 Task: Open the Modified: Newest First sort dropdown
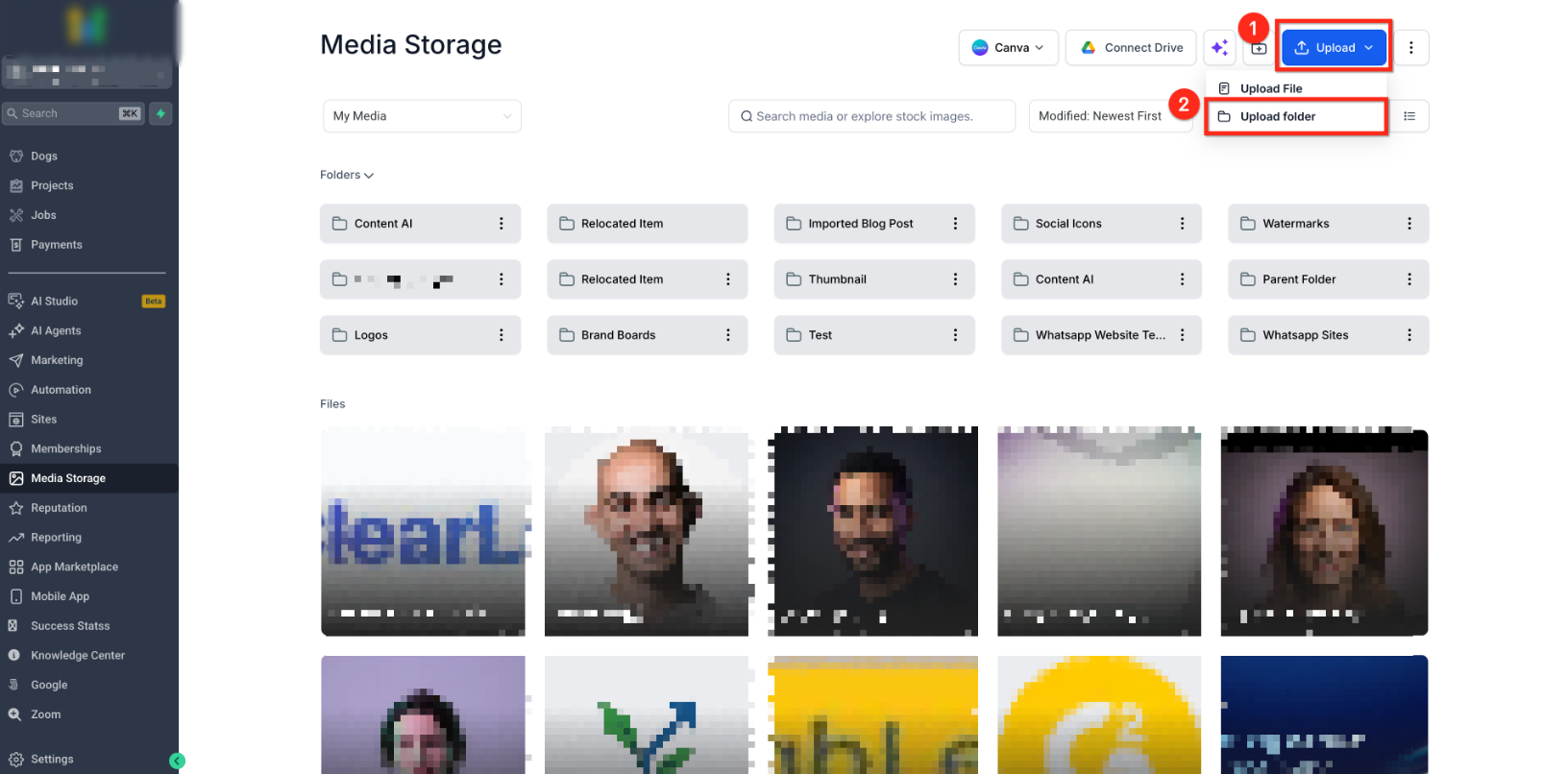1111,116
